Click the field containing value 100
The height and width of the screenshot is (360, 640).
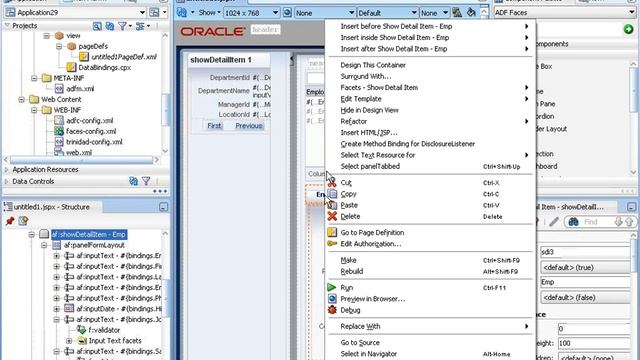point(593,343)
